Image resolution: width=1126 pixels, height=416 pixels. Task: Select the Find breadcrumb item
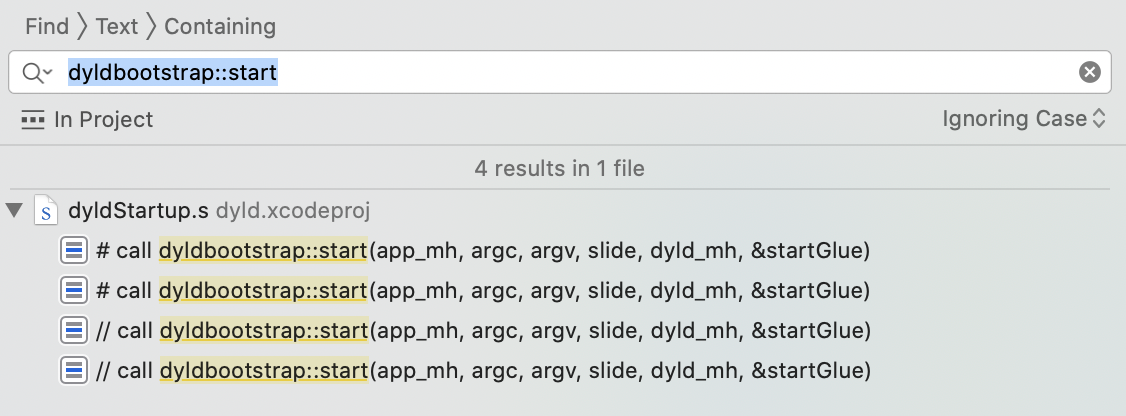pos(47,27)
